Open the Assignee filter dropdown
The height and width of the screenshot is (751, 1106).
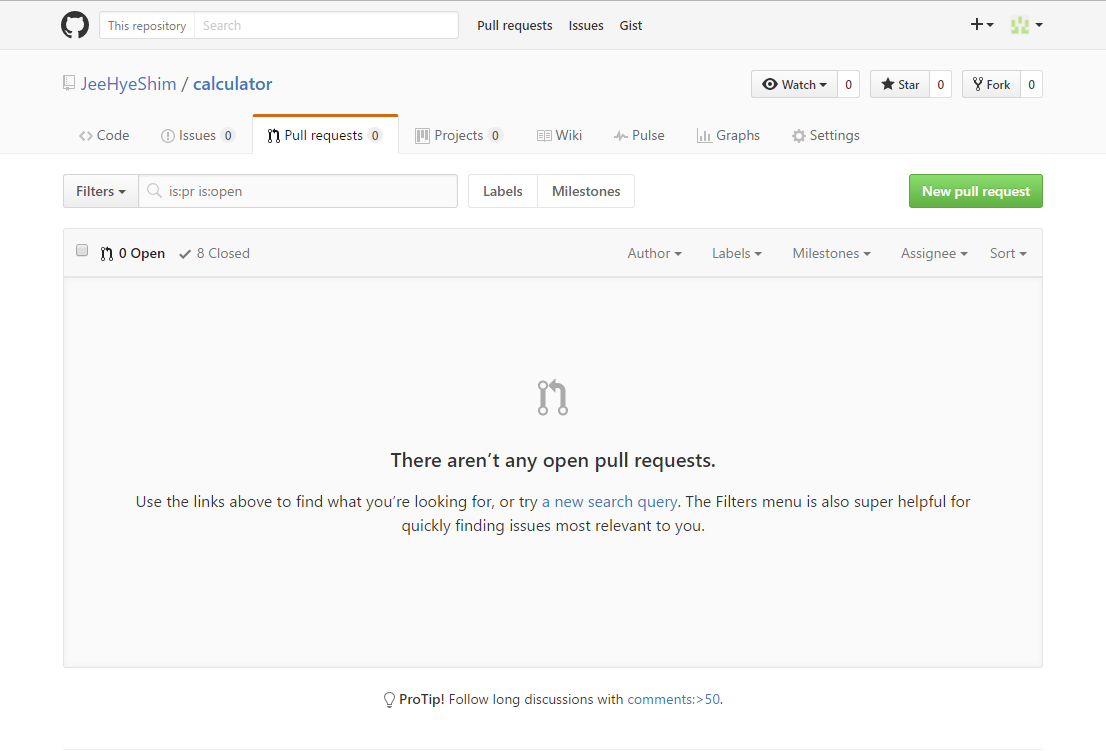coord(934,253)
